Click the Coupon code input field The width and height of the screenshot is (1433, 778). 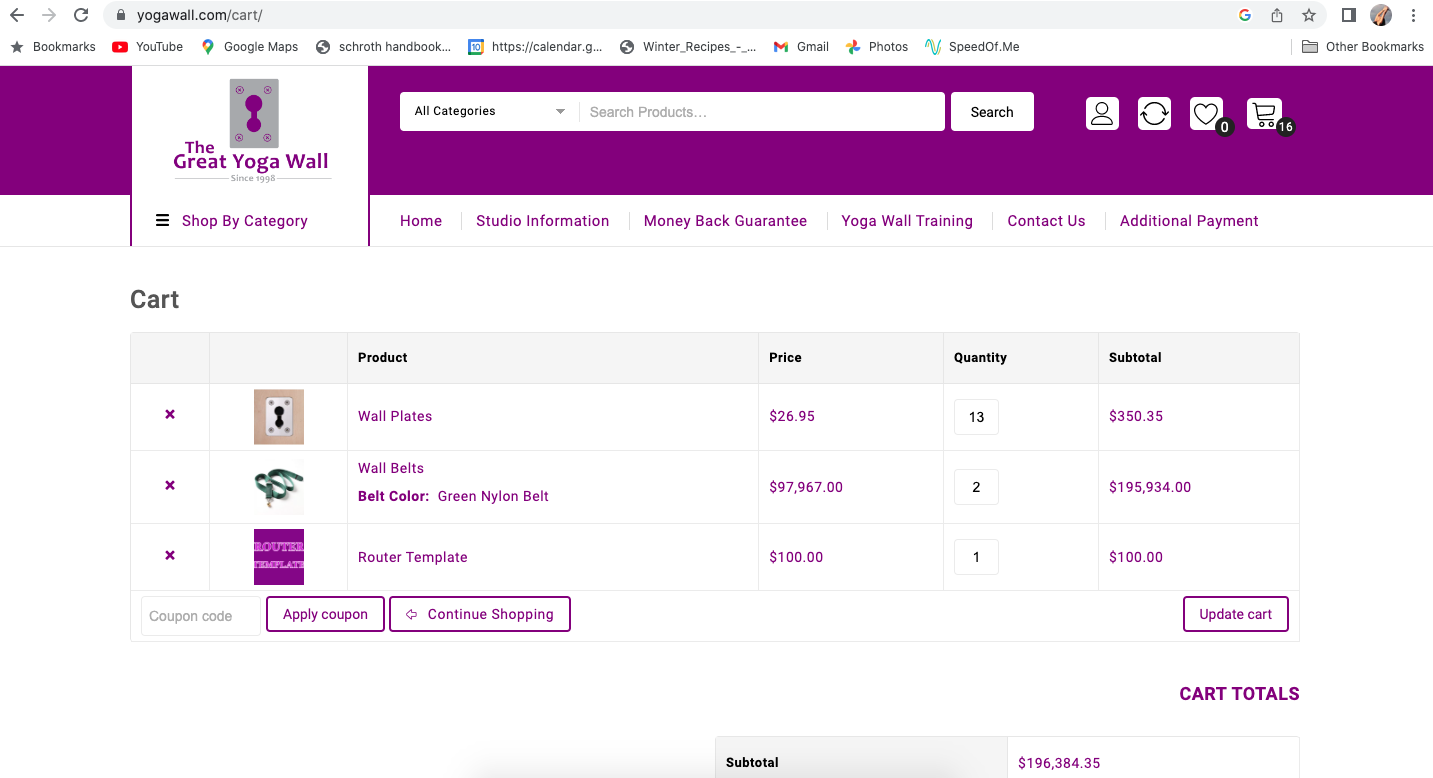coord(200,615)
